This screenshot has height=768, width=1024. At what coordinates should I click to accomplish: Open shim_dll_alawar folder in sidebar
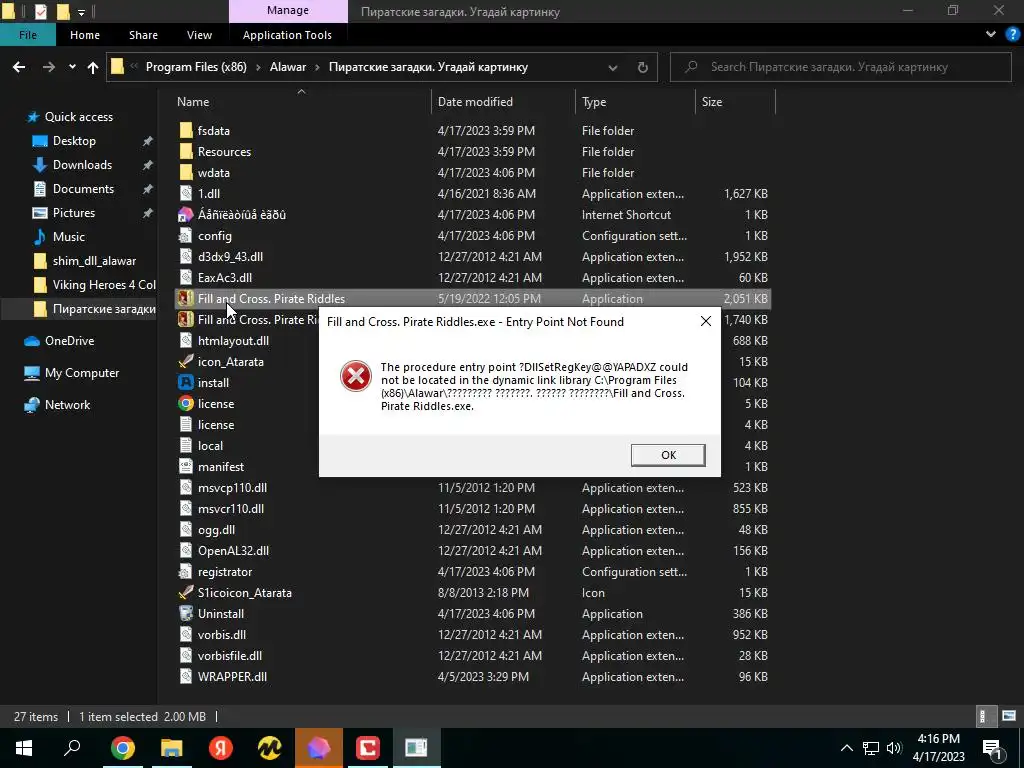94,261
